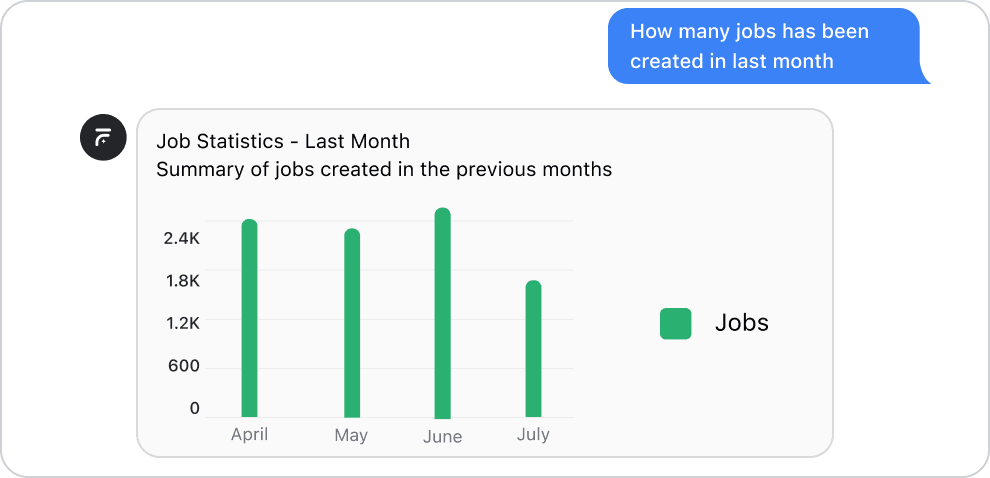Click the April x-axis label
Screen dimensions: 990x478
click(x=249, y=435)
